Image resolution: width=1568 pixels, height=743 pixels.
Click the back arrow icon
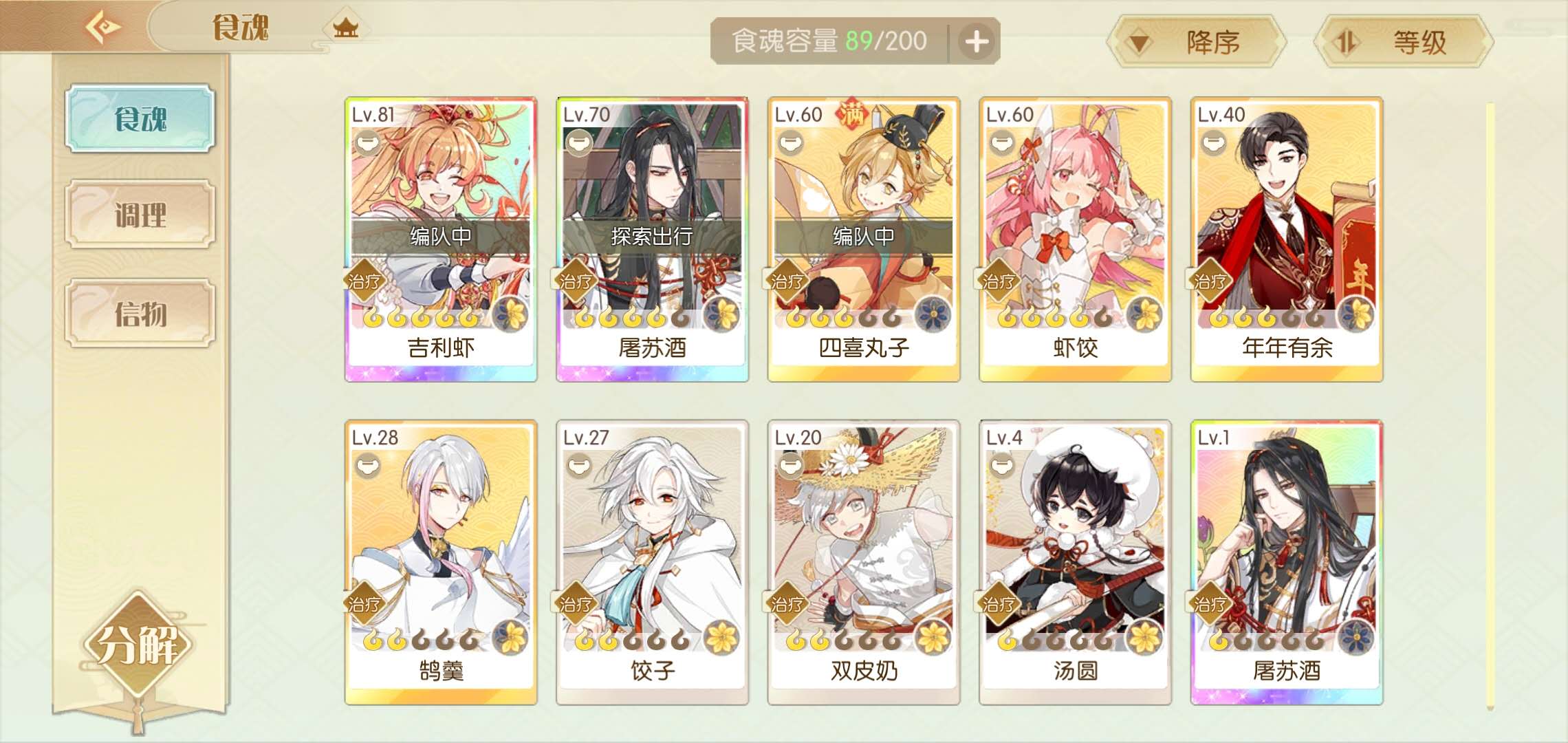(103, 28)
